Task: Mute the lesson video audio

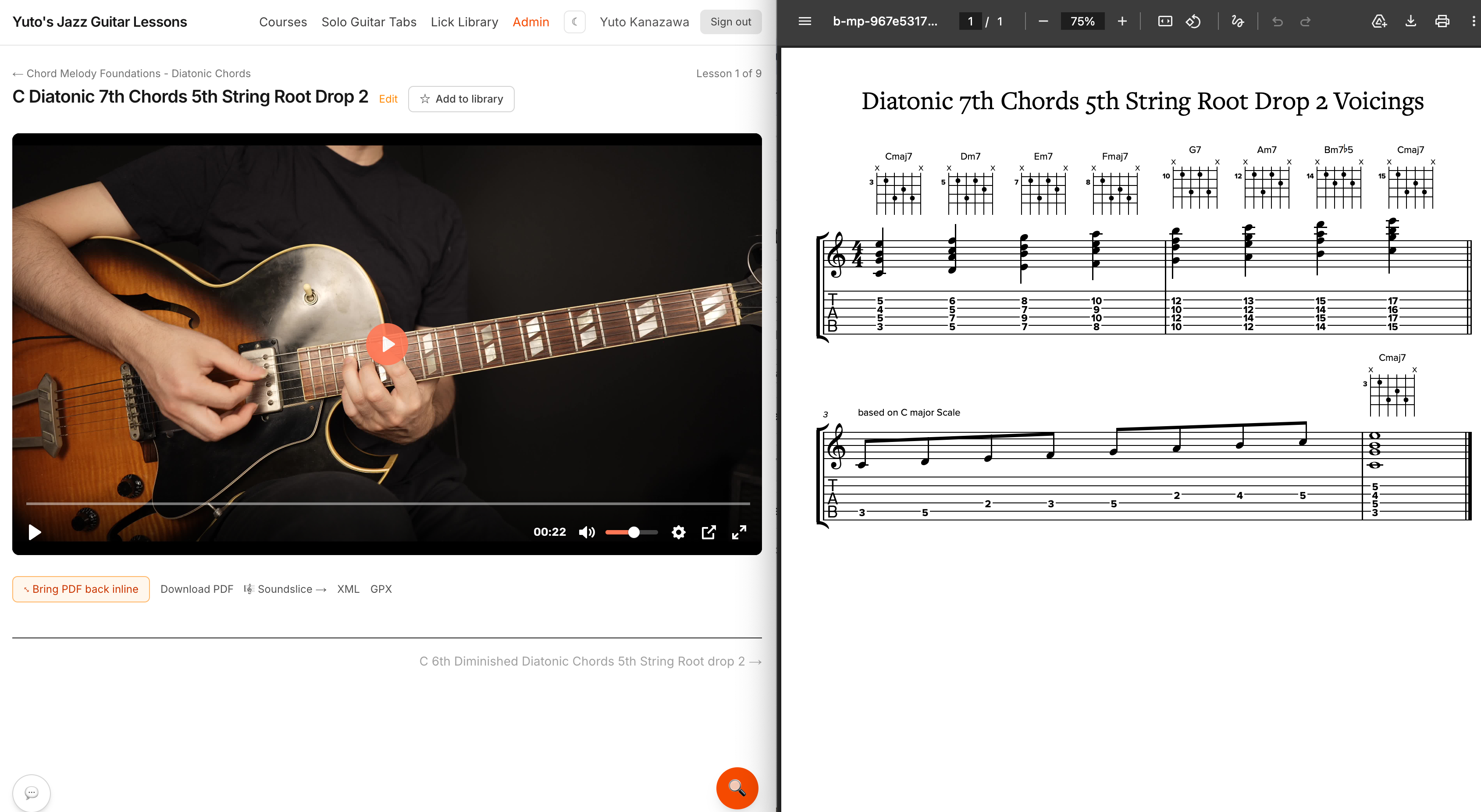Action: pyautogui.click(x=587, y=532)
